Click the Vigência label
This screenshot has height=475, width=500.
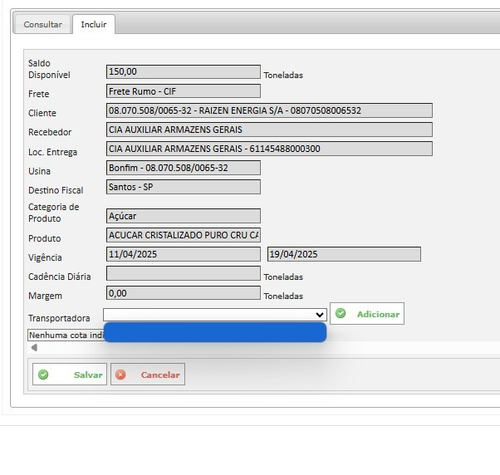[45, 258]
